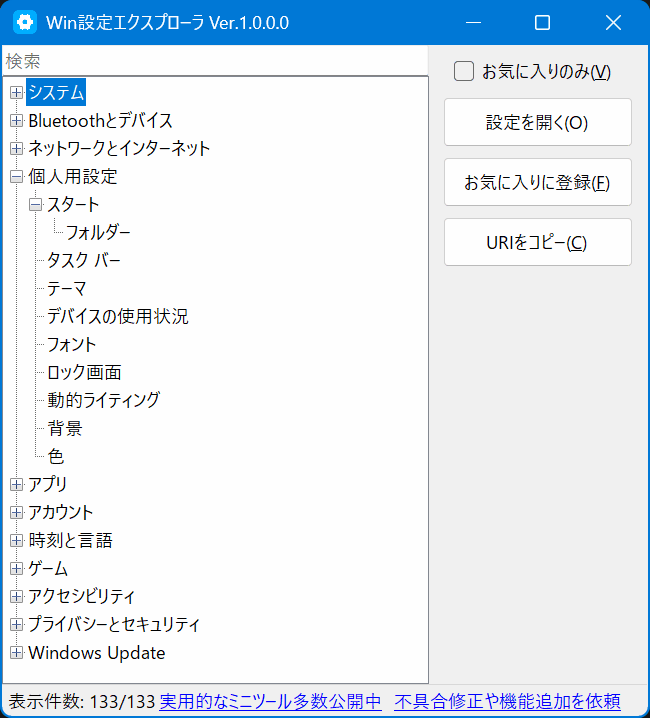Viewport: 650px width, 718px height.
Task: Select Bluetoothとデバイス in the tree
Action: pos(100,121)
